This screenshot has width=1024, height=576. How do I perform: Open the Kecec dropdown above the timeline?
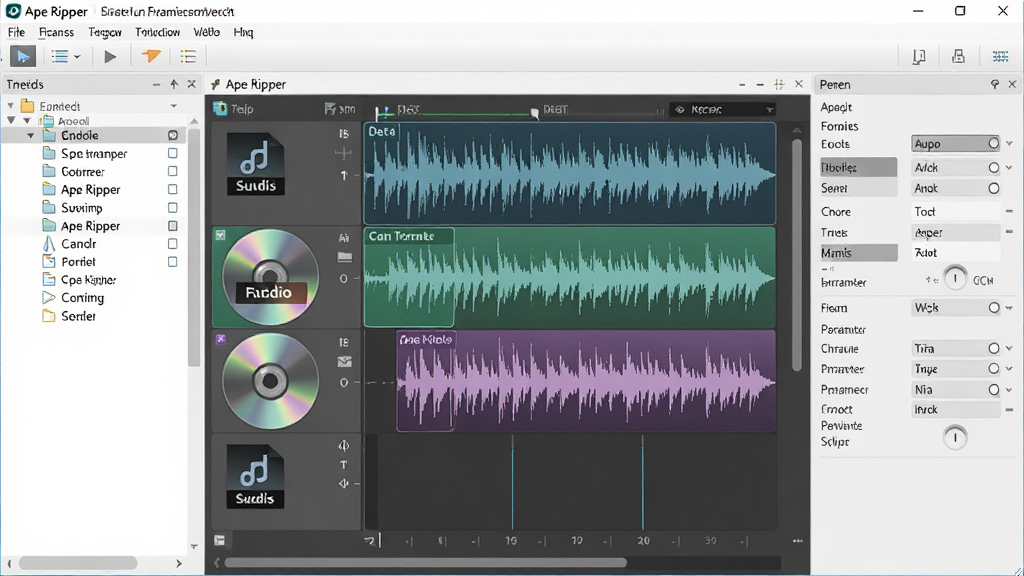[x=722, y=110]
